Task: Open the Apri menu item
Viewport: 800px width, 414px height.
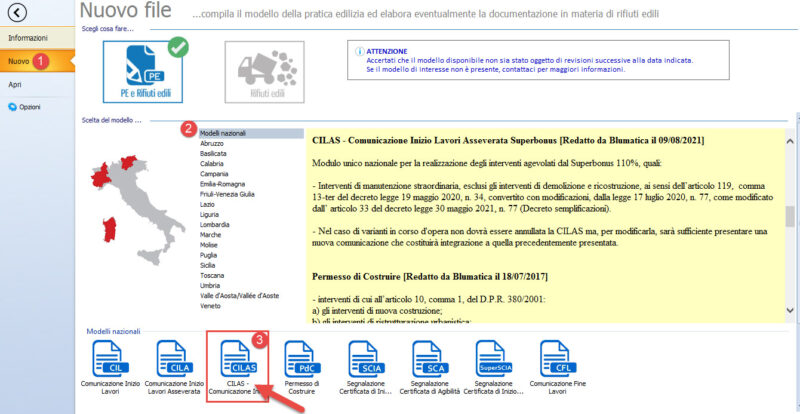Action: pyautogui.click(x=14, y=85)
